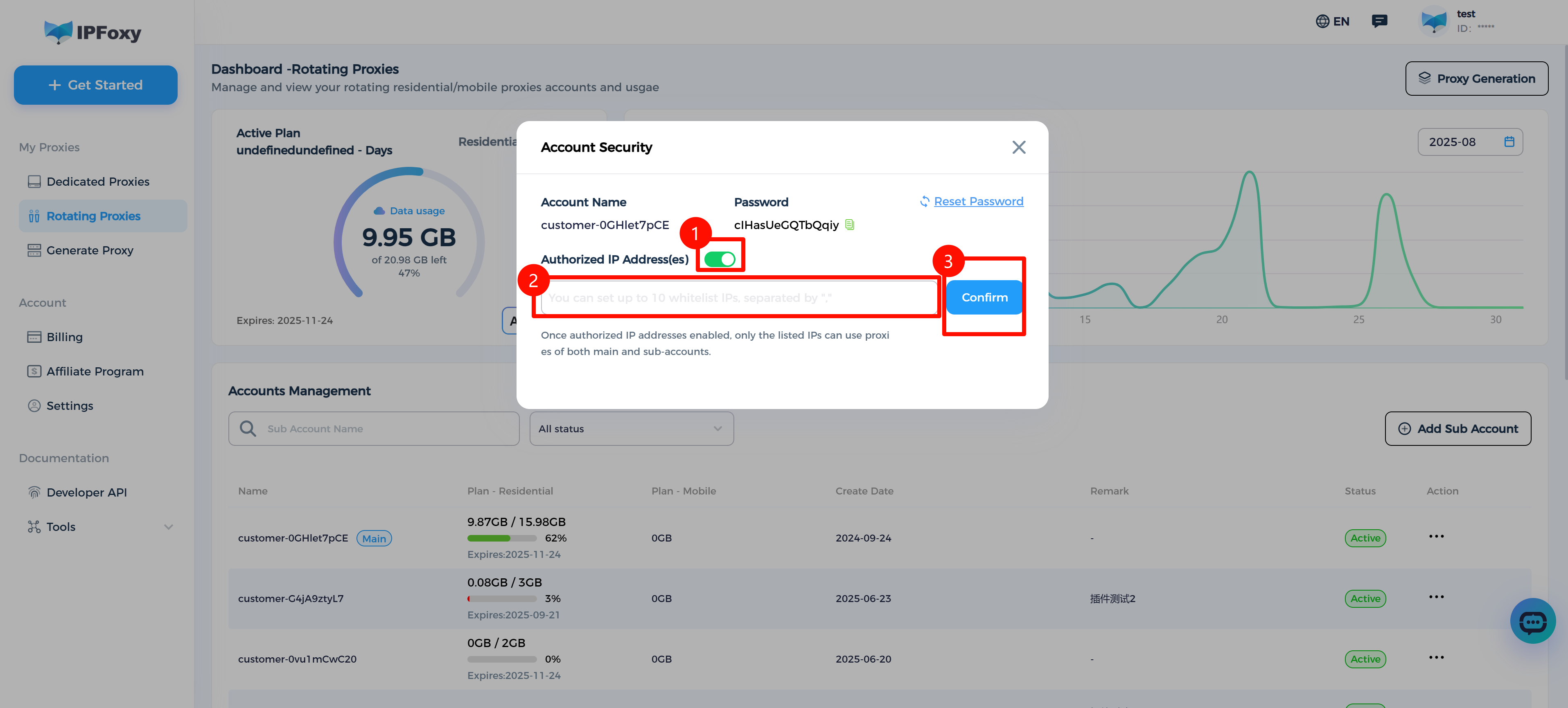
Task: Open actions menu for customer-0vu1mCwC20
Action: 1436,658
